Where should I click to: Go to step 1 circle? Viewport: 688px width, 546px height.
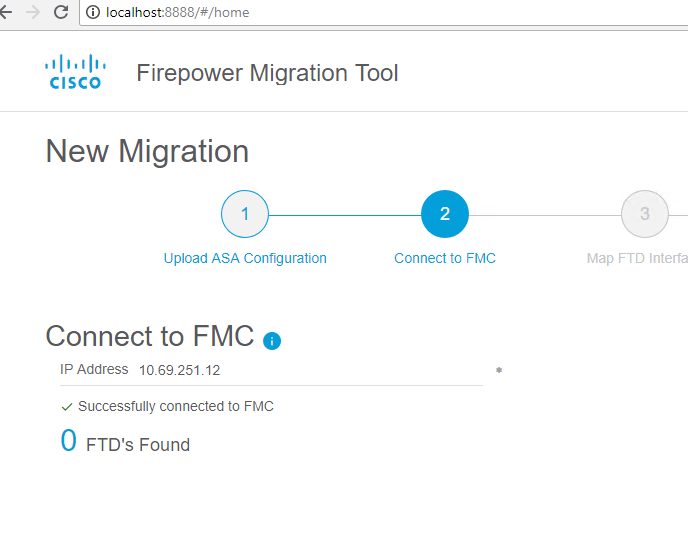[245, 214]
